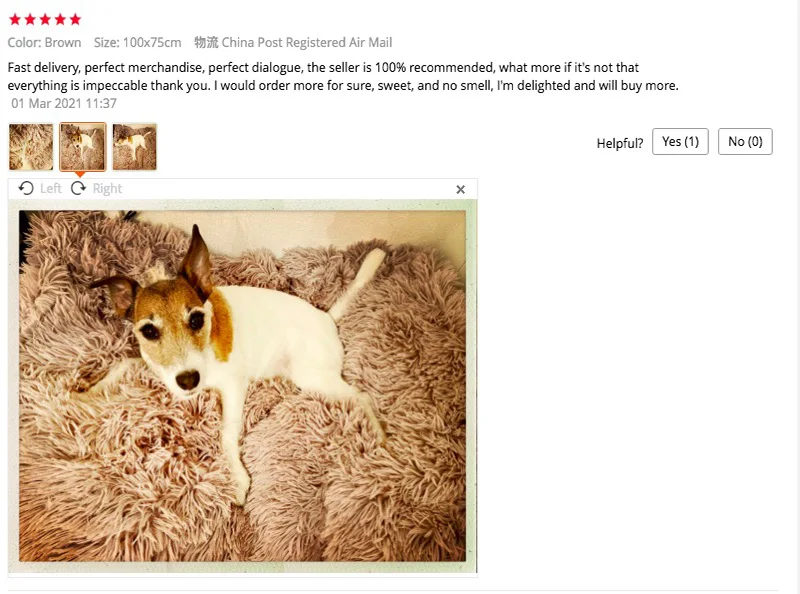800x594 pixels.
Task: Mark review helpful with Yes (1)
Action: [x=680, y=141]
